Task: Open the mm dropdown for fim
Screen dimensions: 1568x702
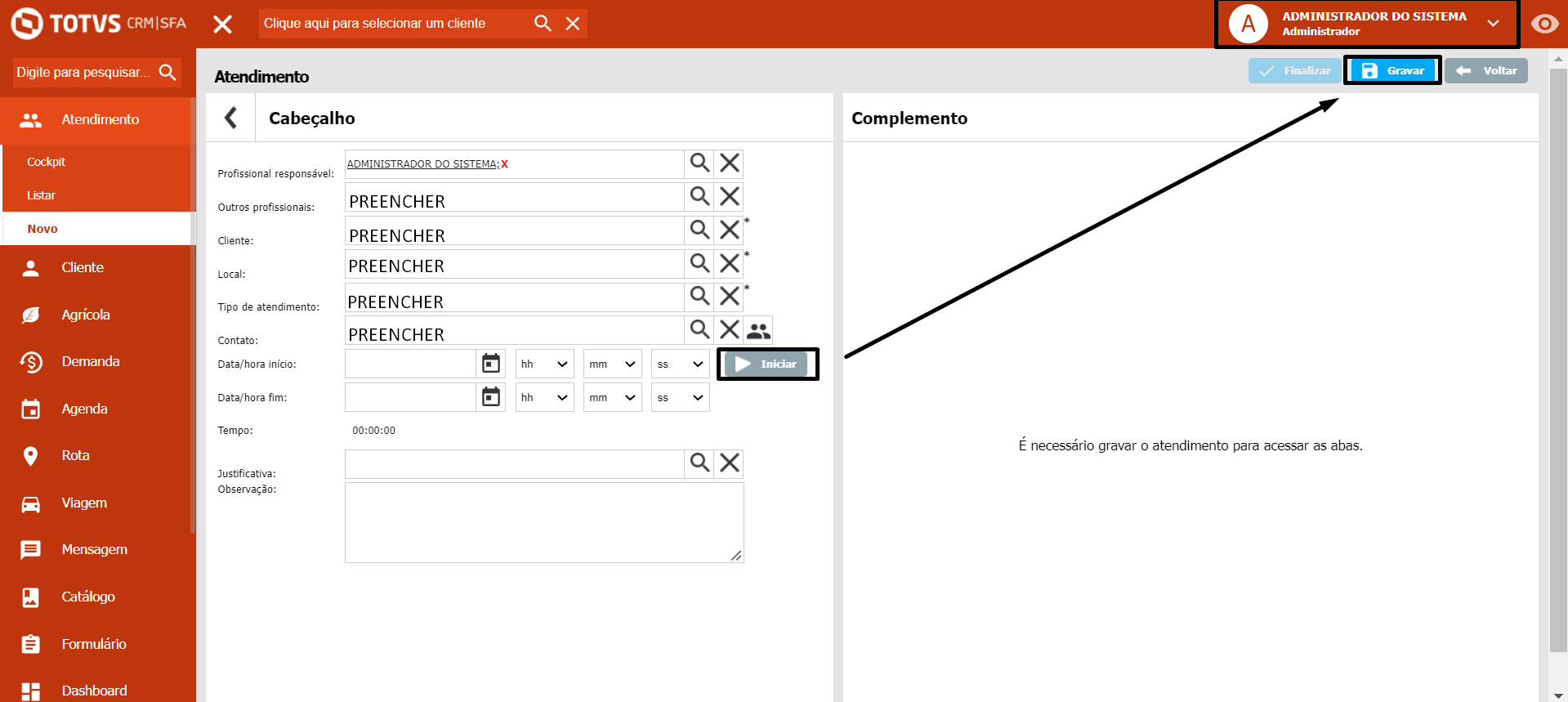Action: 613,397
